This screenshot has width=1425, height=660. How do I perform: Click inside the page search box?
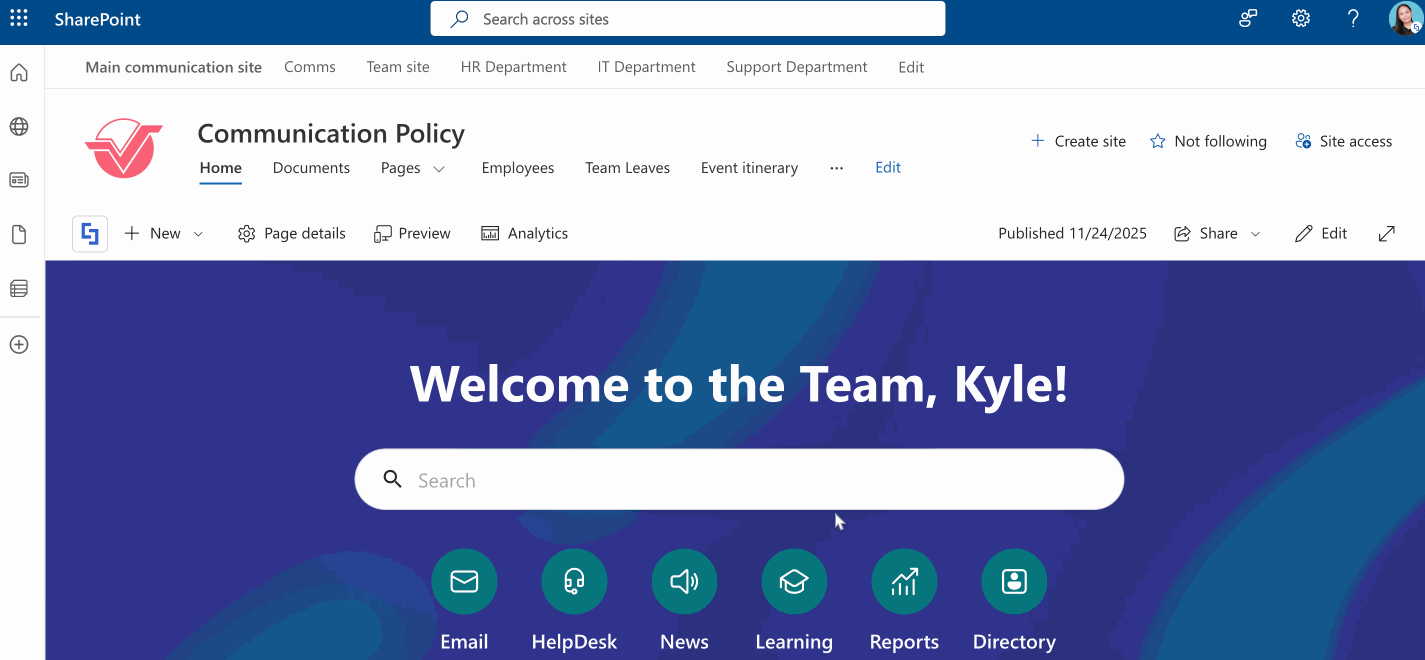pyautogui.click(x=739, y=479)
